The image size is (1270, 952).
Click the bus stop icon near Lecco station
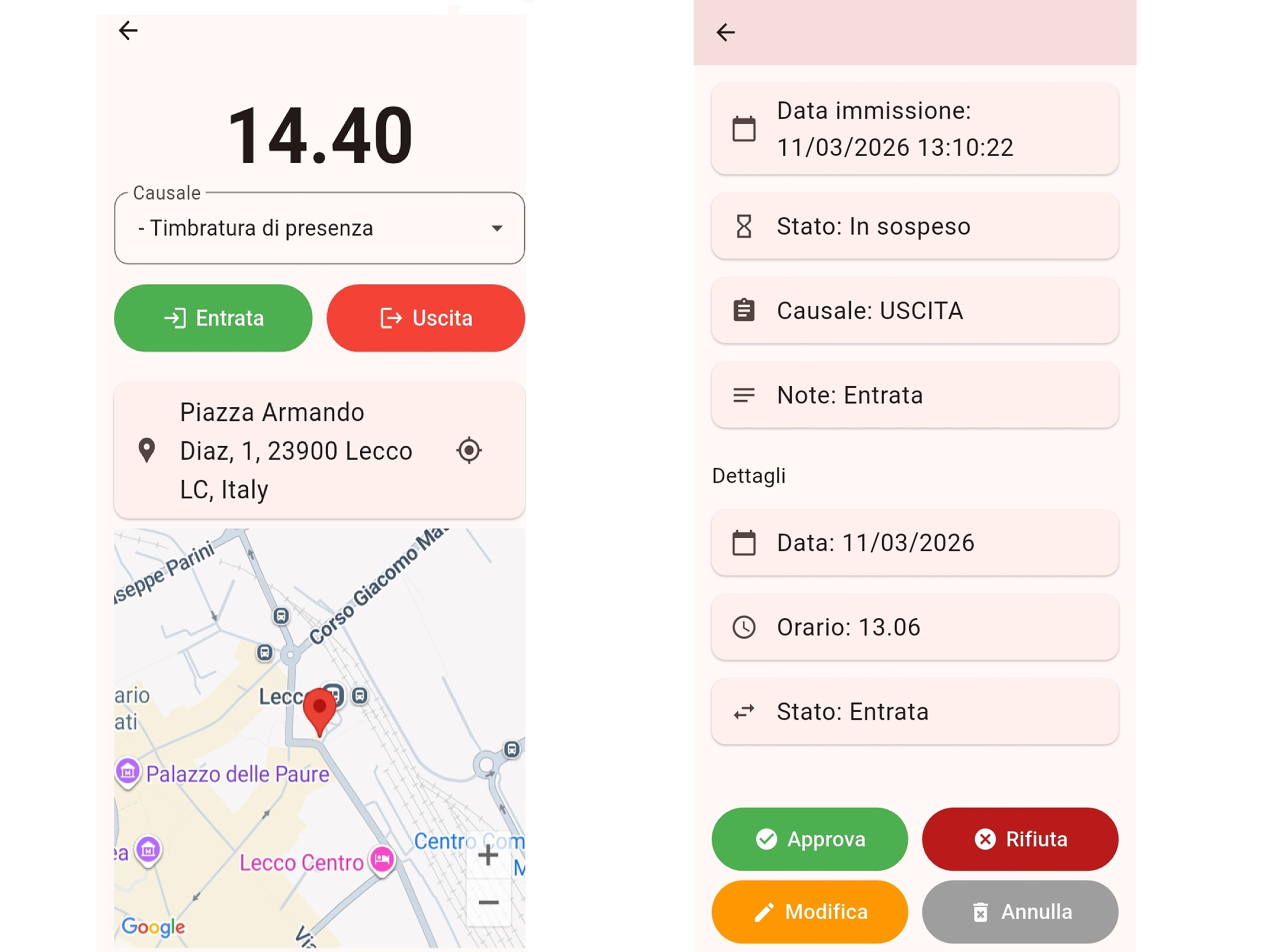(359, 696)
